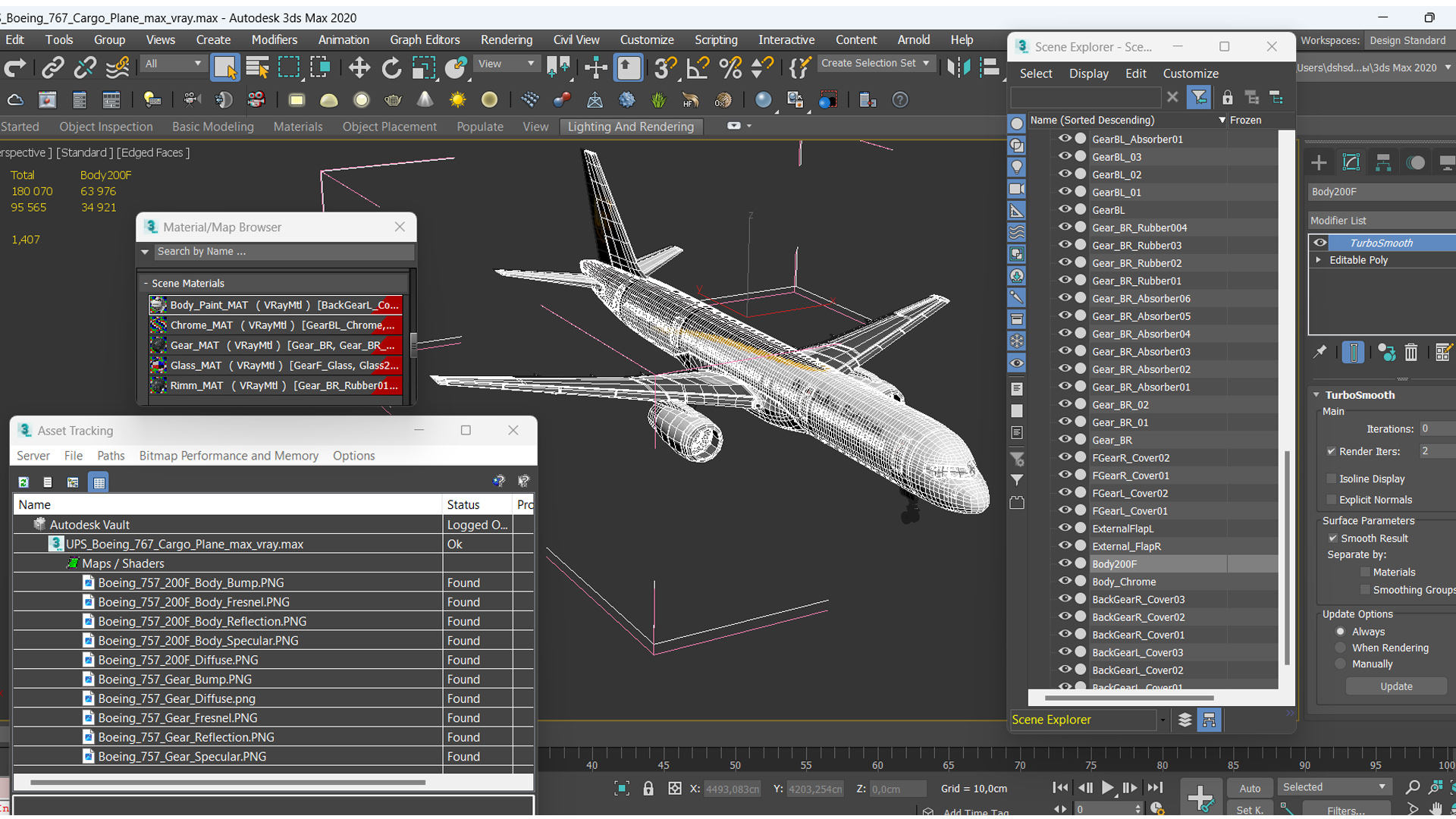Go to start of animation
The image size is (1456, 819).
click(1061, 788)
